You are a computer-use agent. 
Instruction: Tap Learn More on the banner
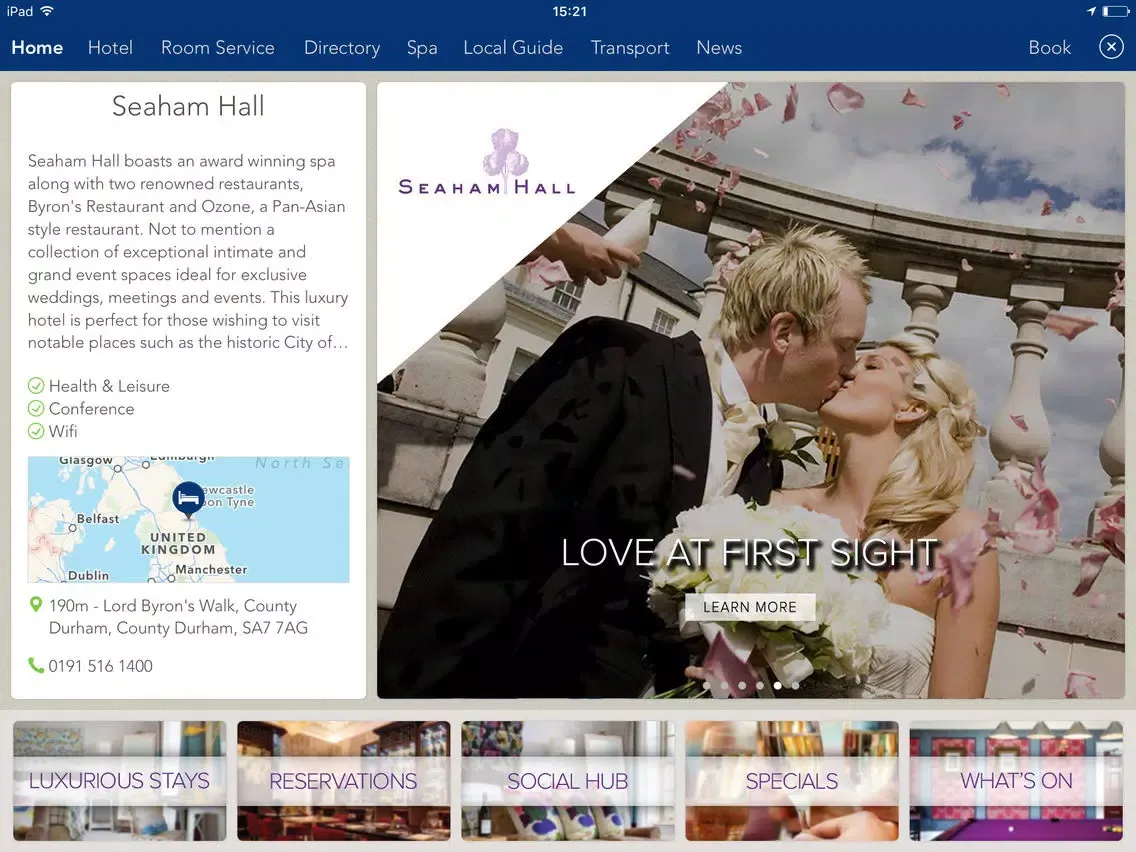750,607
